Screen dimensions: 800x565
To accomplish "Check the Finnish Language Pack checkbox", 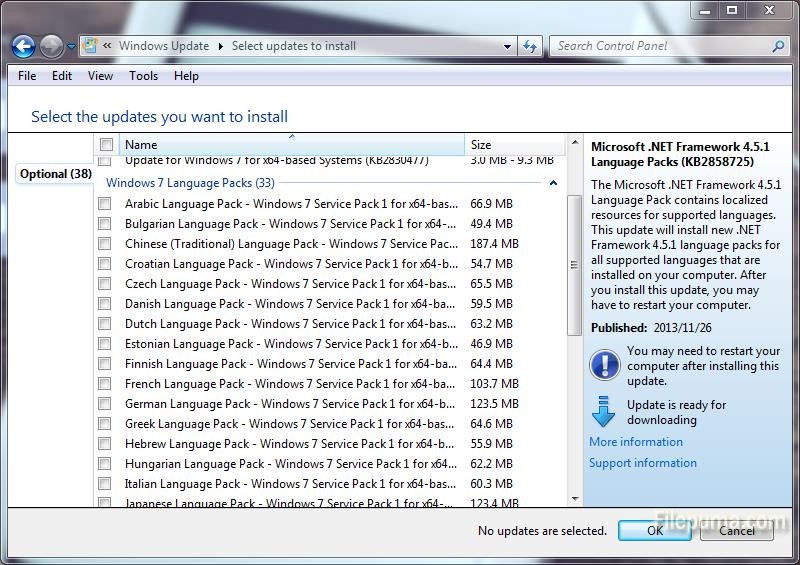I will pos(105,363).
